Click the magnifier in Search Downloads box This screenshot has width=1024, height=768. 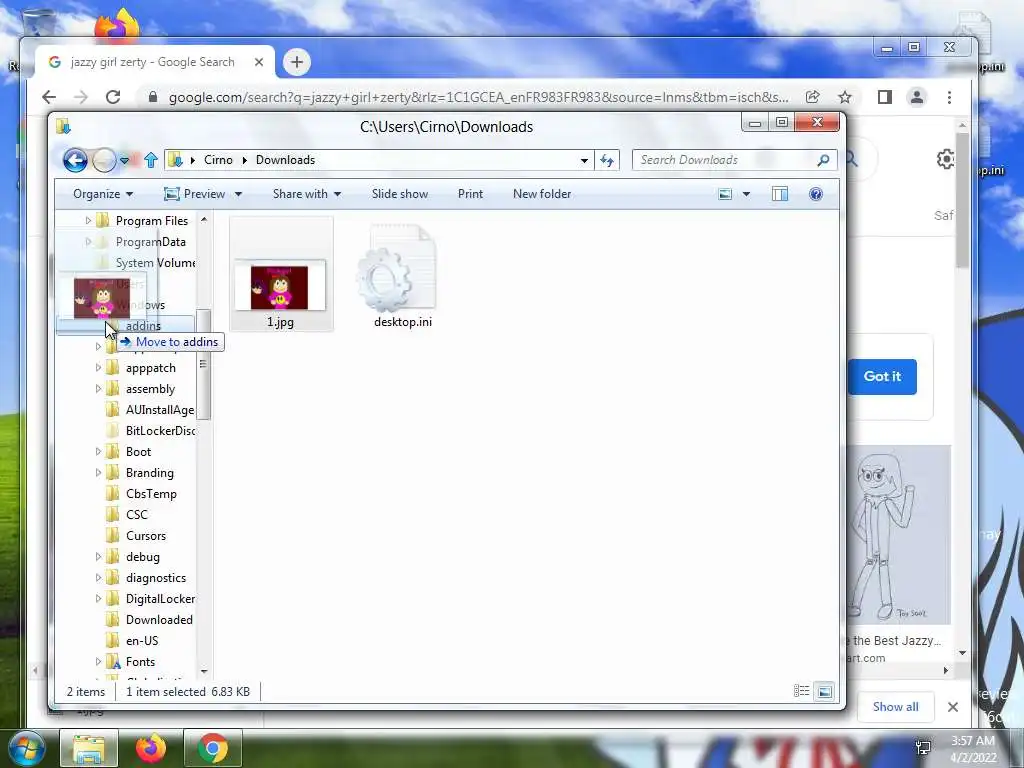coord(824,160)
